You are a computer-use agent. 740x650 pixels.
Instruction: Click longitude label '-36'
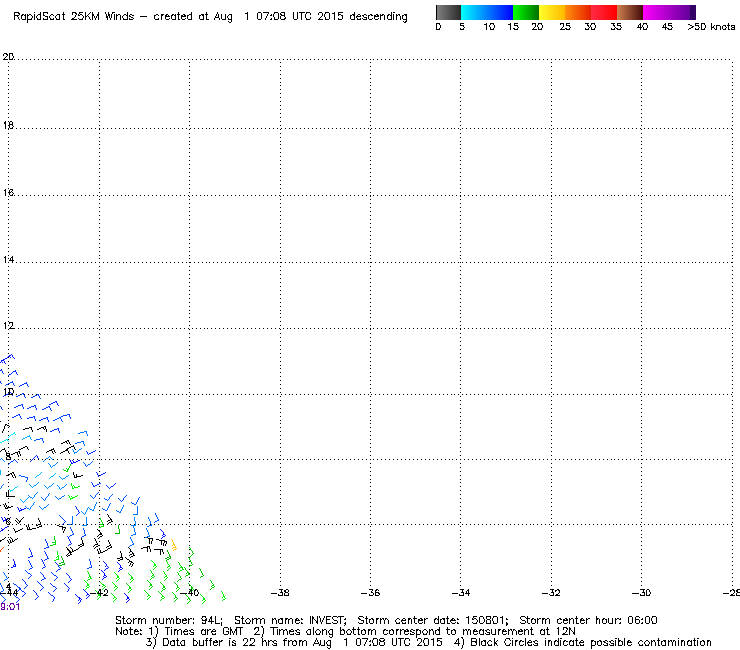pyautogui.click(x=370, y=592)
